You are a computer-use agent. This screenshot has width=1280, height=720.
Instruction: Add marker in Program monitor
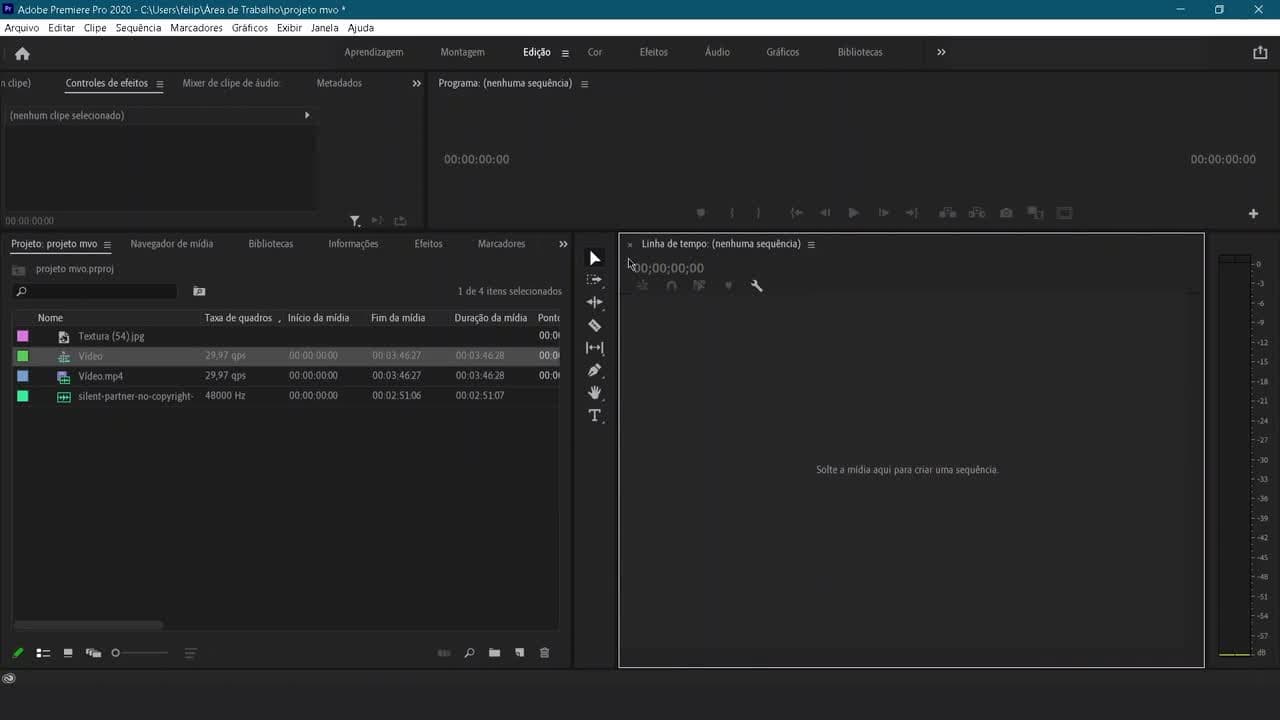(x=701, y=213)
